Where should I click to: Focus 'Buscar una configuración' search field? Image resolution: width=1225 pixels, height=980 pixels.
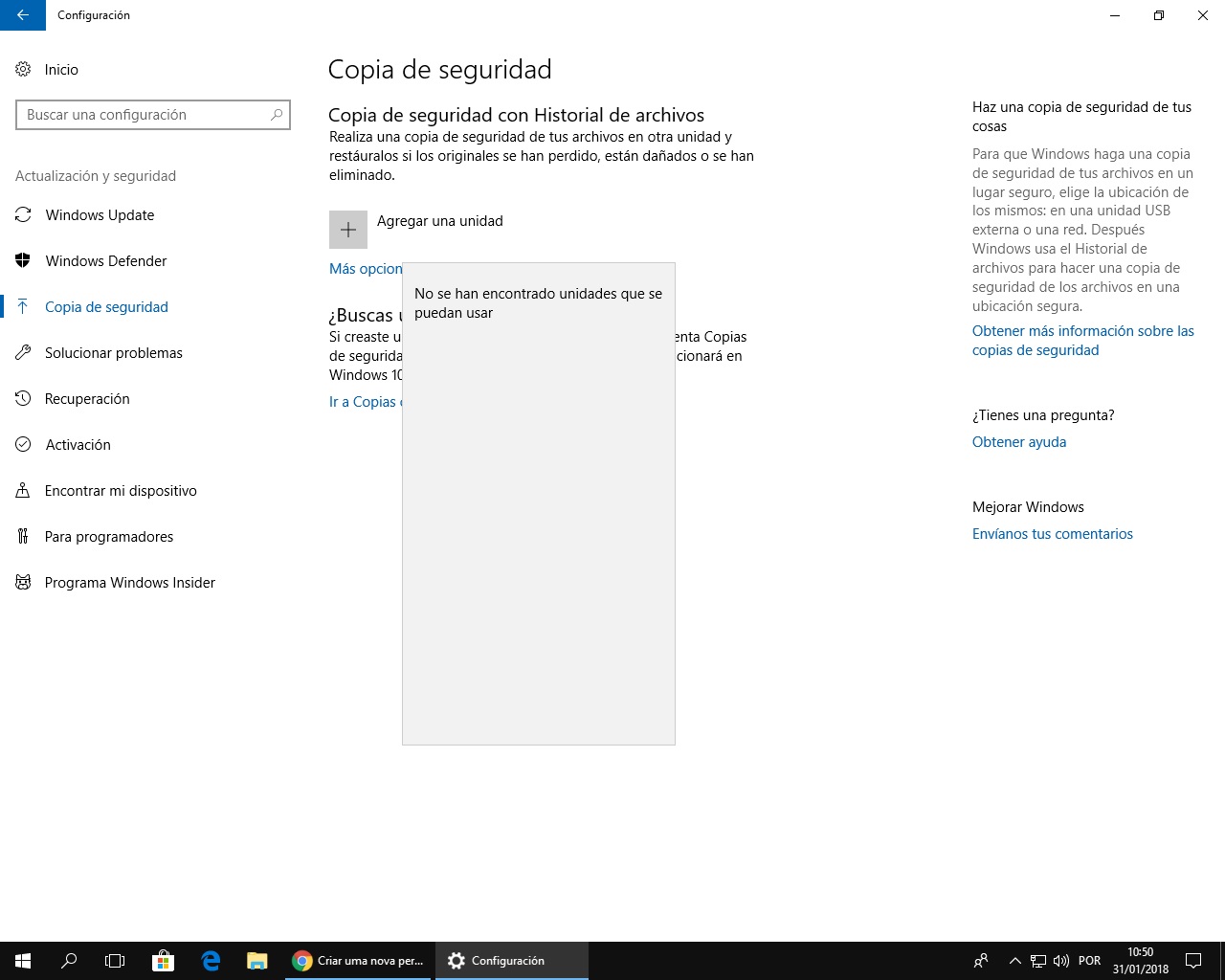point(153,115)
